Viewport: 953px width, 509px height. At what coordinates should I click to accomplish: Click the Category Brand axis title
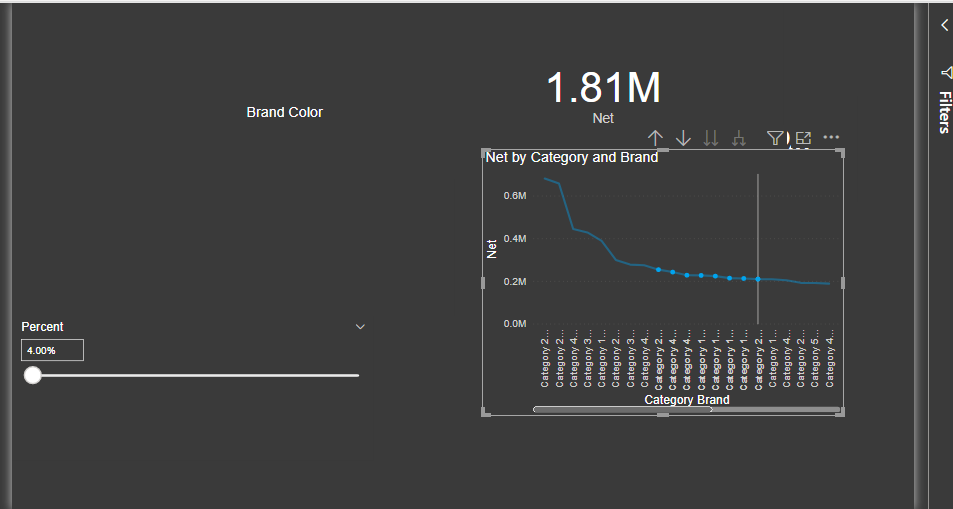pyautogui.click(x=687, y=400)
